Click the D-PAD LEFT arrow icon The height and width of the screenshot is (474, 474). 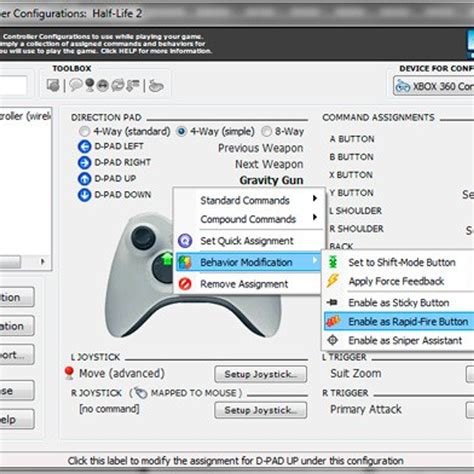(84, 147)
